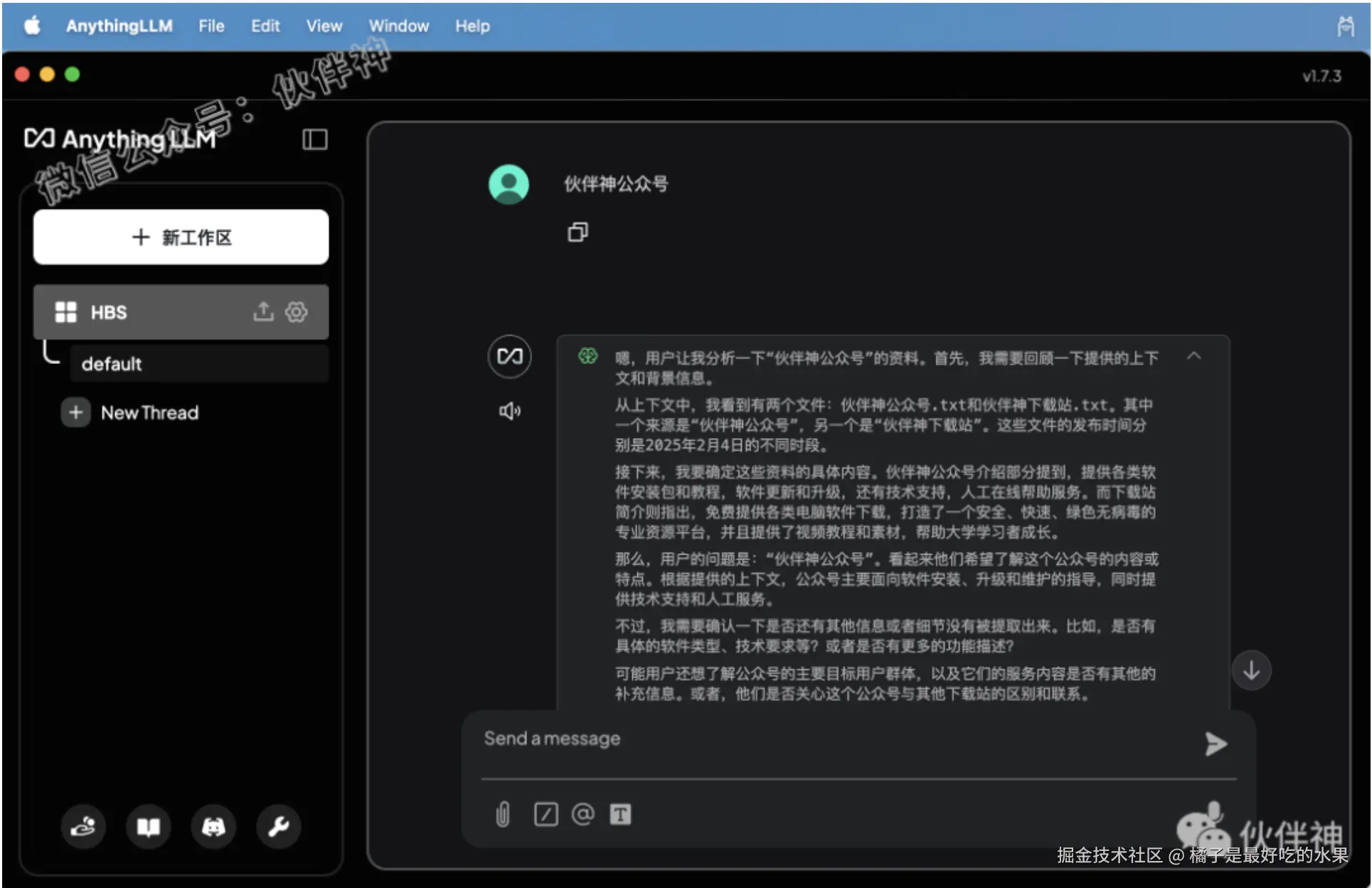Viewport: 1372px width, 888px height.
Task: Open the AnythingLLM app menu
Action: pos(119,26)
